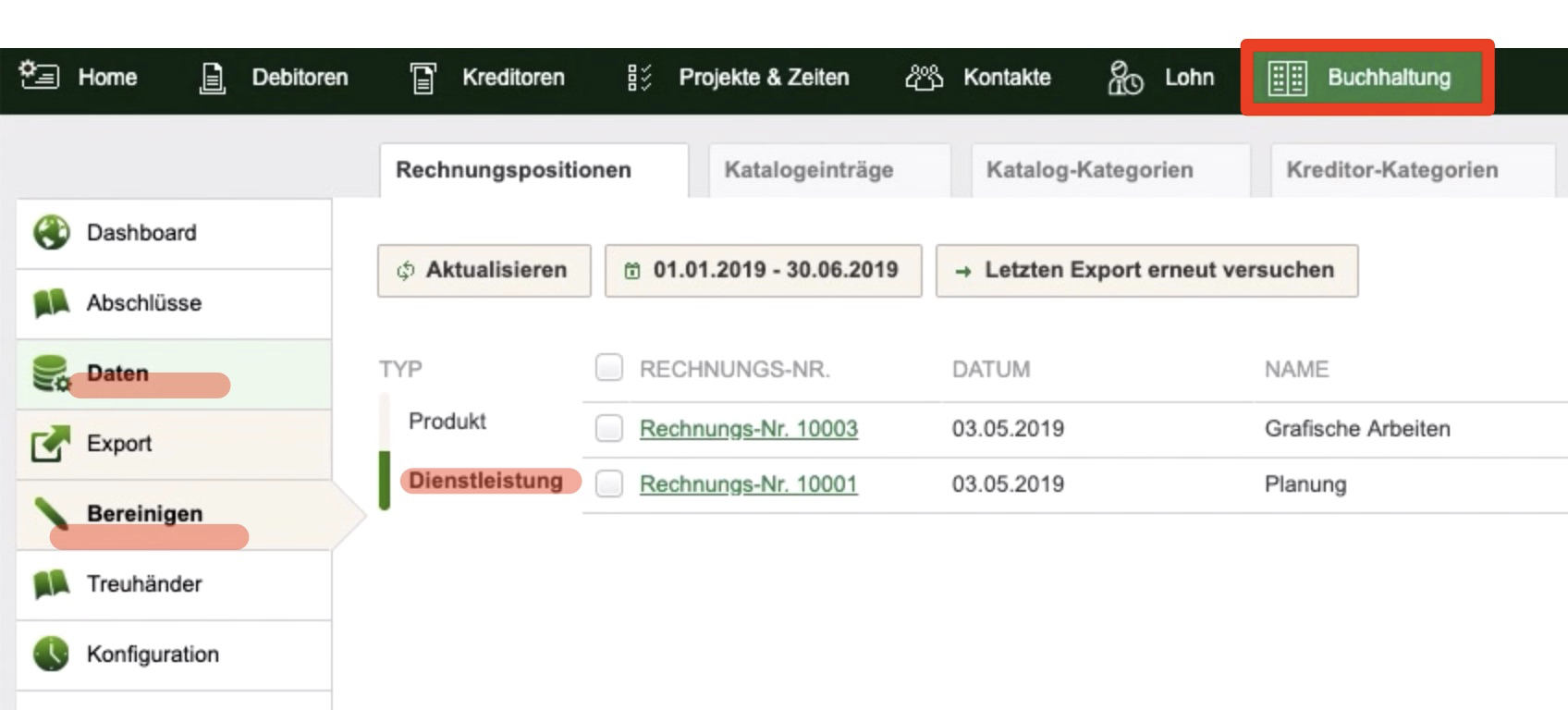Viewport: 1568px width, 710px height.
Task: Click the Konfiguration clock icon
Action: coord(52,654)
